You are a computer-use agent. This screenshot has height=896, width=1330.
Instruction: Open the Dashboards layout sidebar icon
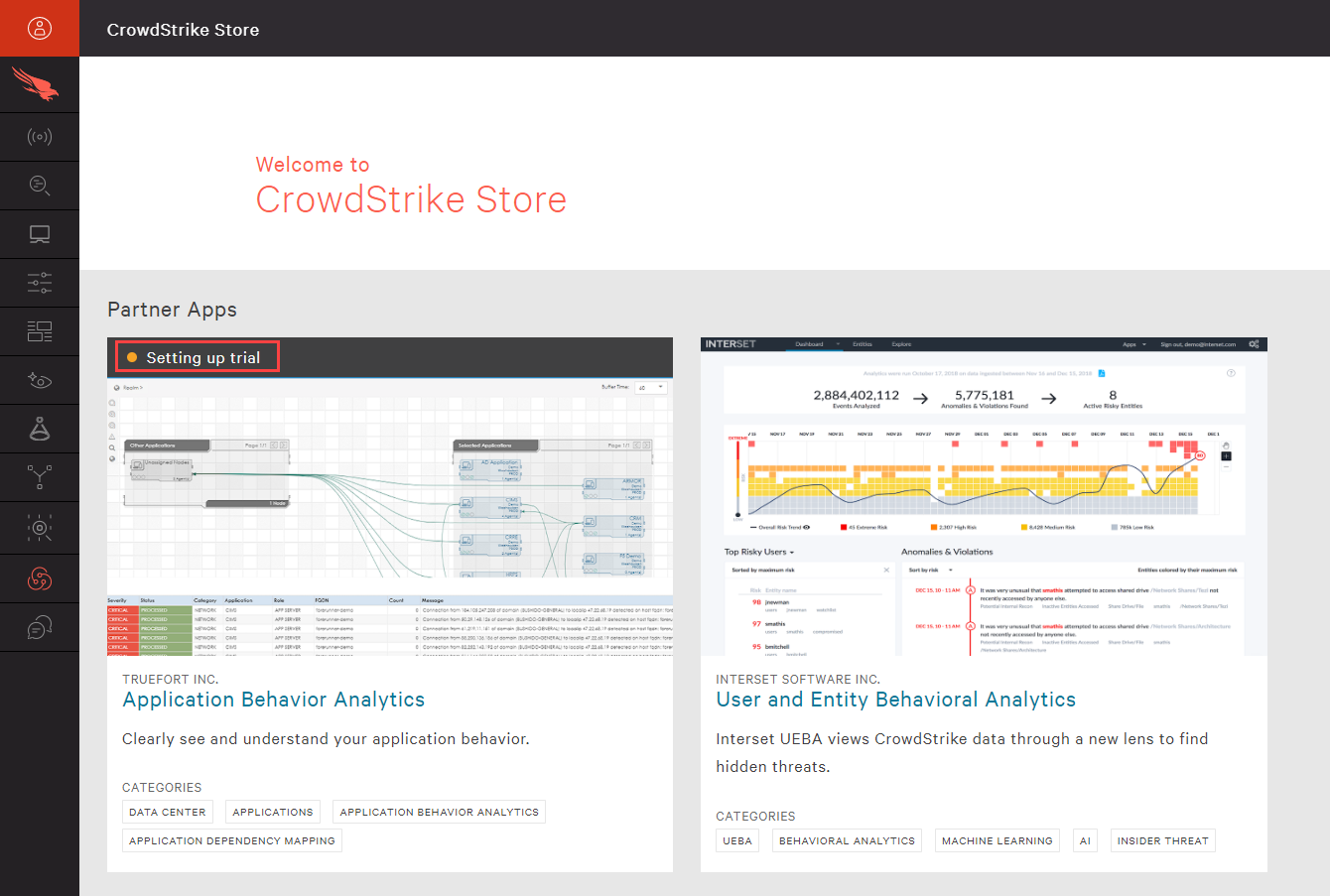point(40,331)
